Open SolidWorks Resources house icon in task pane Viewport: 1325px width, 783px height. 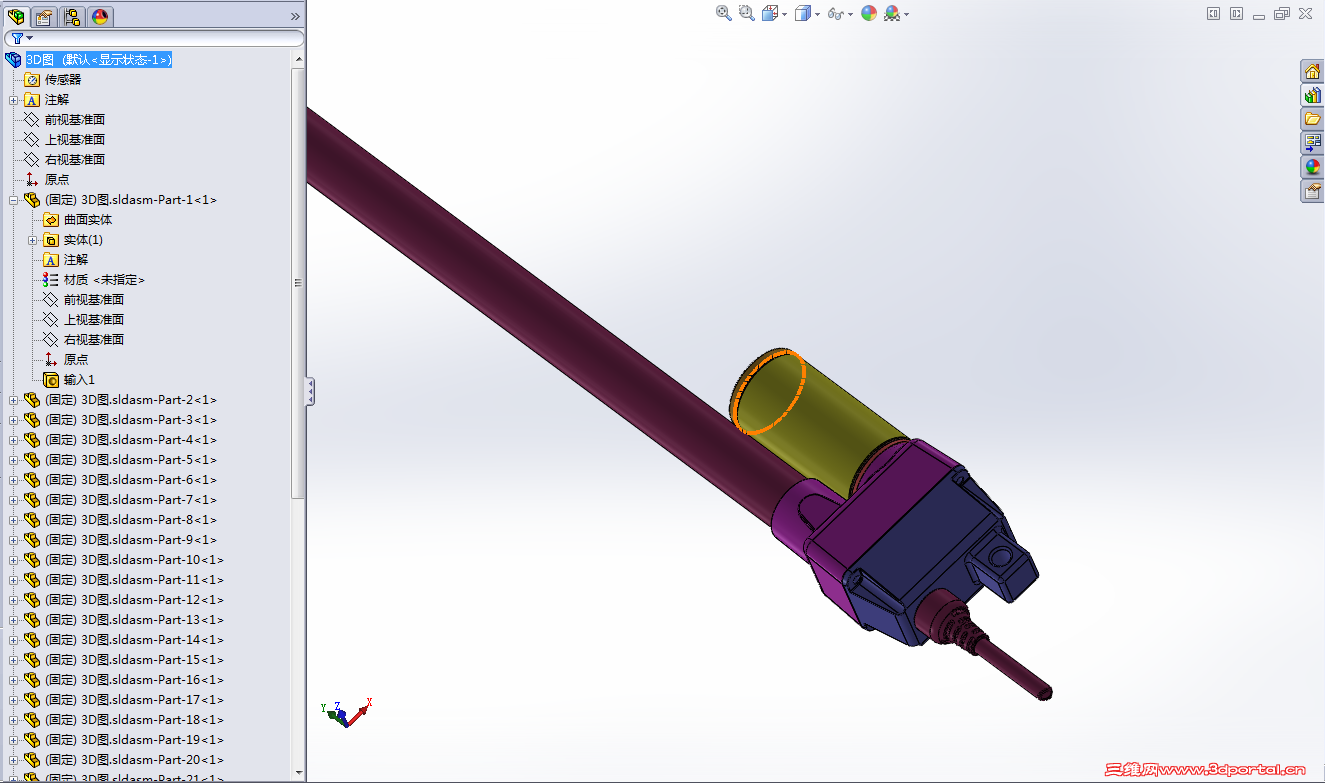point(1312,71)
